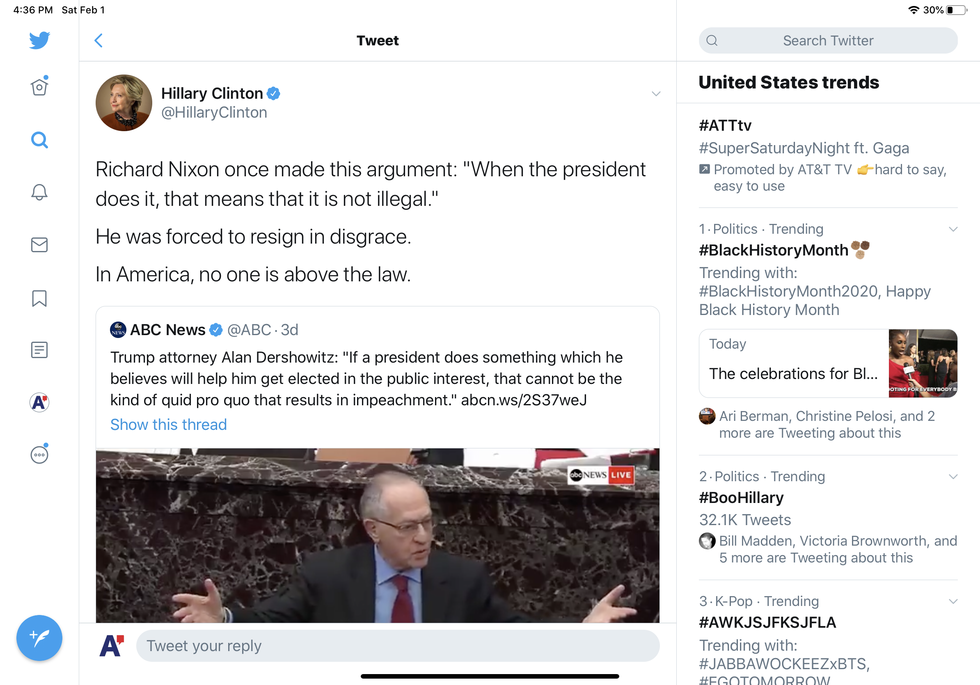Expand options for #BlackHistoryMonth trend
Viewport: 980px width, 685px height.
tap(953, 229)
